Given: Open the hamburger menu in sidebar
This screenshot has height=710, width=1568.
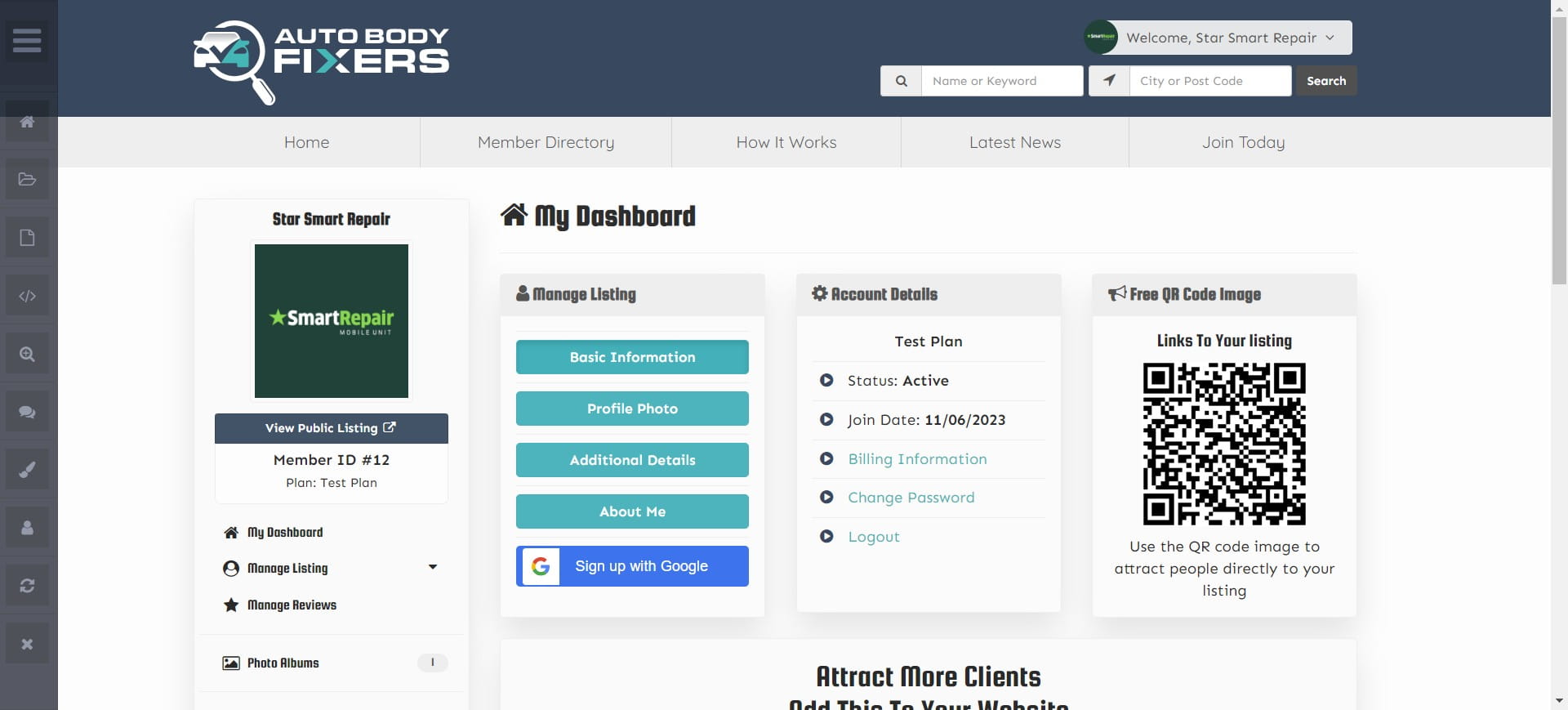Looking at the screenshot, I should 27,40.
